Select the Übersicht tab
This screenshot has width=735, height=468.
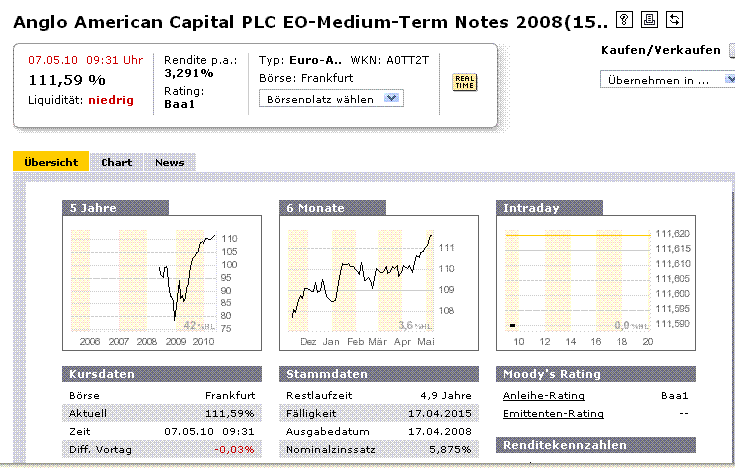tap(51, 162)
